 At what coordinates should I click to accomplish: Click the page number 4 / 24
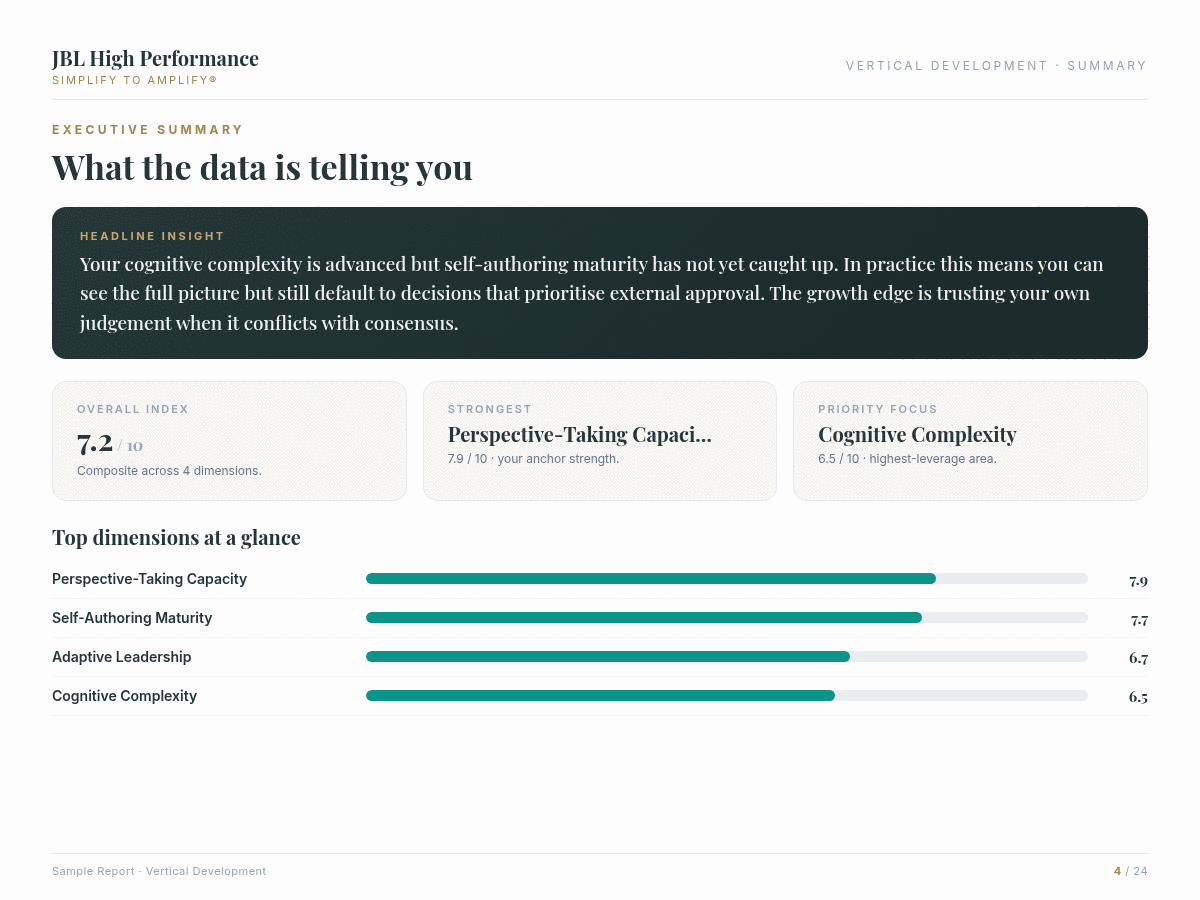point(1131,872)
